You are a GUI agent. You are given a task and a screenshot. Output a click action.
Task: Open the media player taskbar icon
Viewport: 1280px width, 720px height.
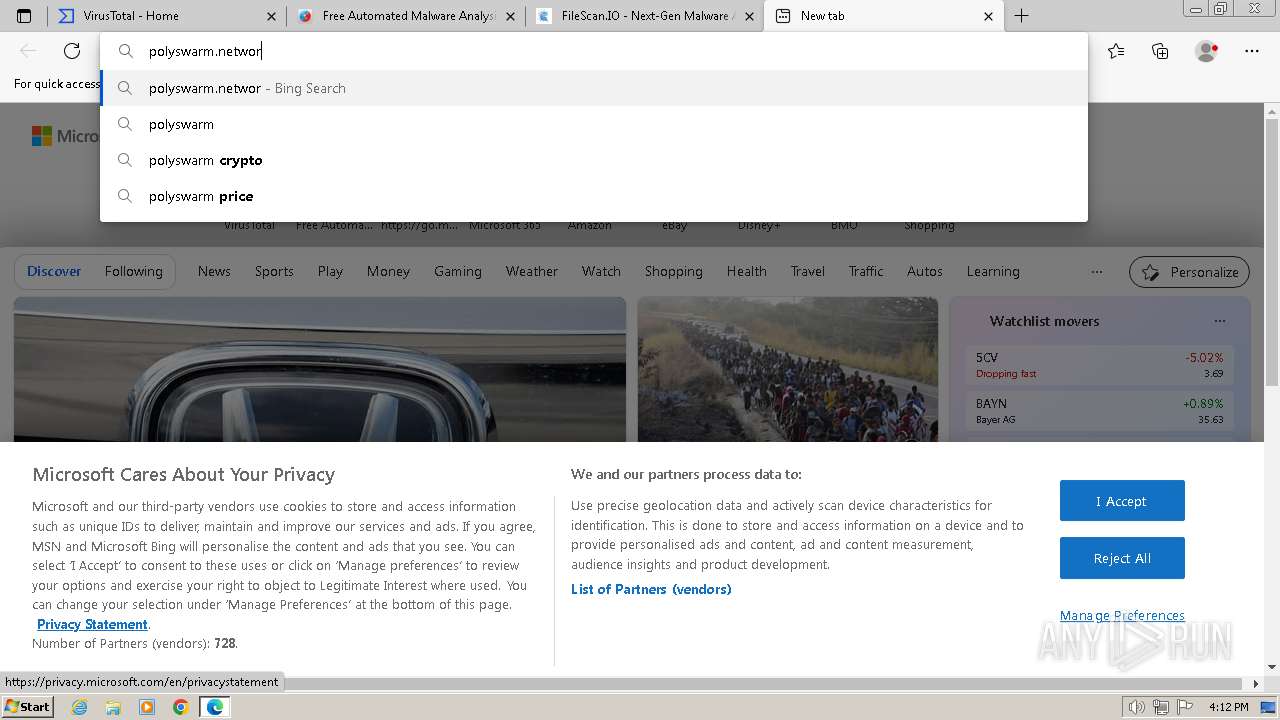pos(147,707)
